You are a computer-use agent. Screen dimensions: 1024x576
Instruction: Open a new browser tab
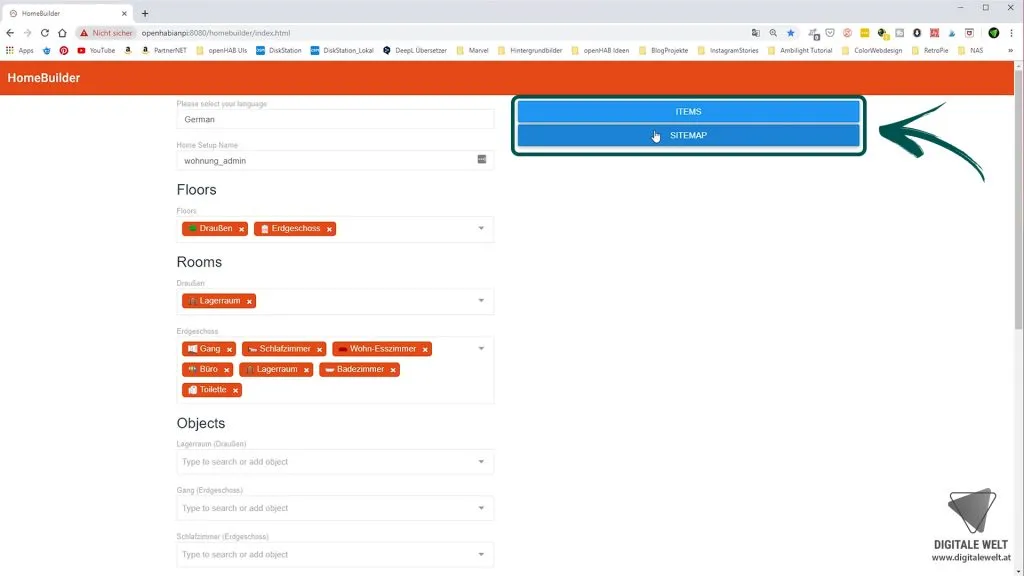145,13
